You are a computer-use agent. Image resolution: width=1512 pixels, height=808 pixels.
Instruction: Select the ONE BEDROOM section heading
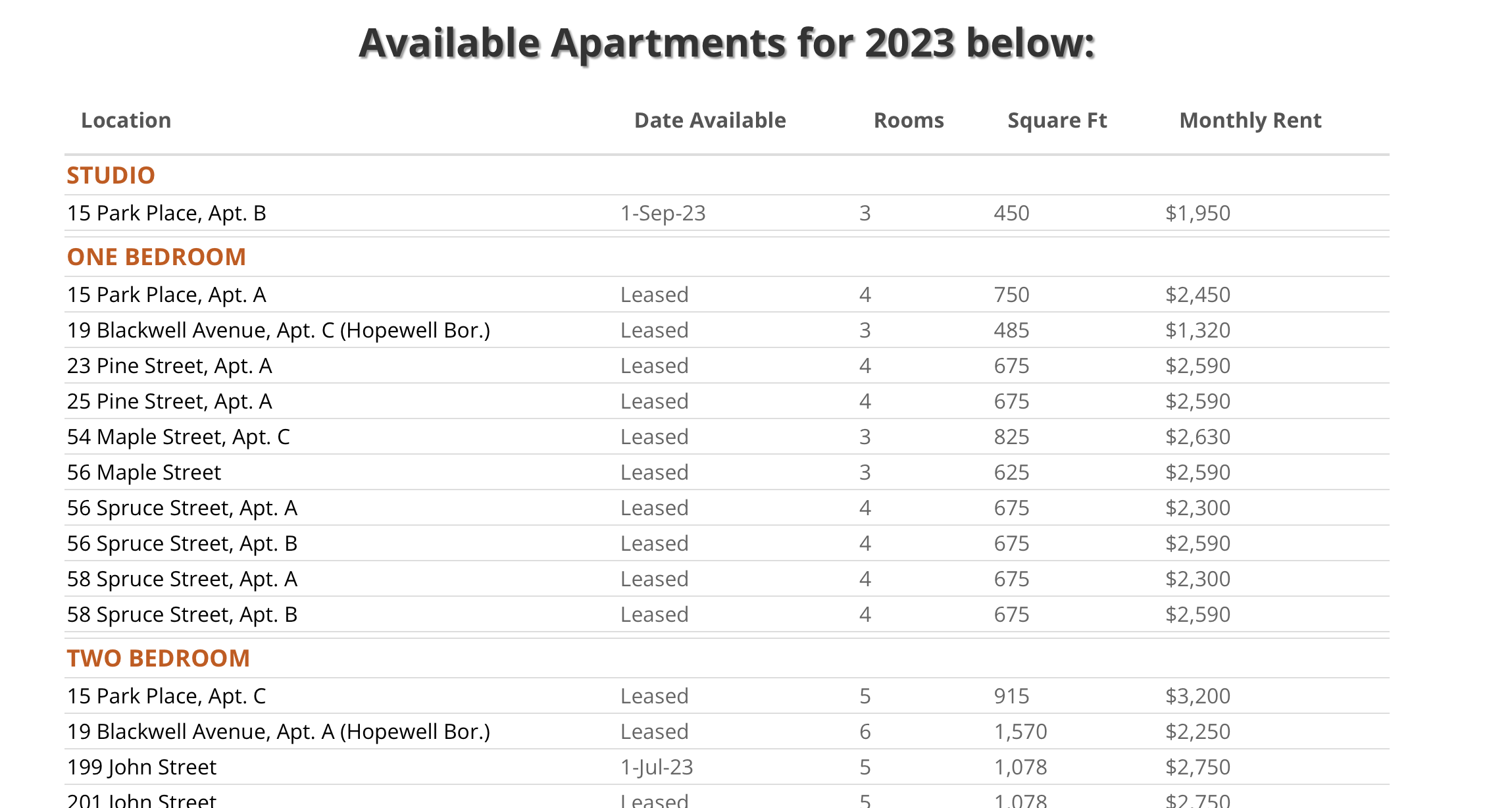pos(156,257)
